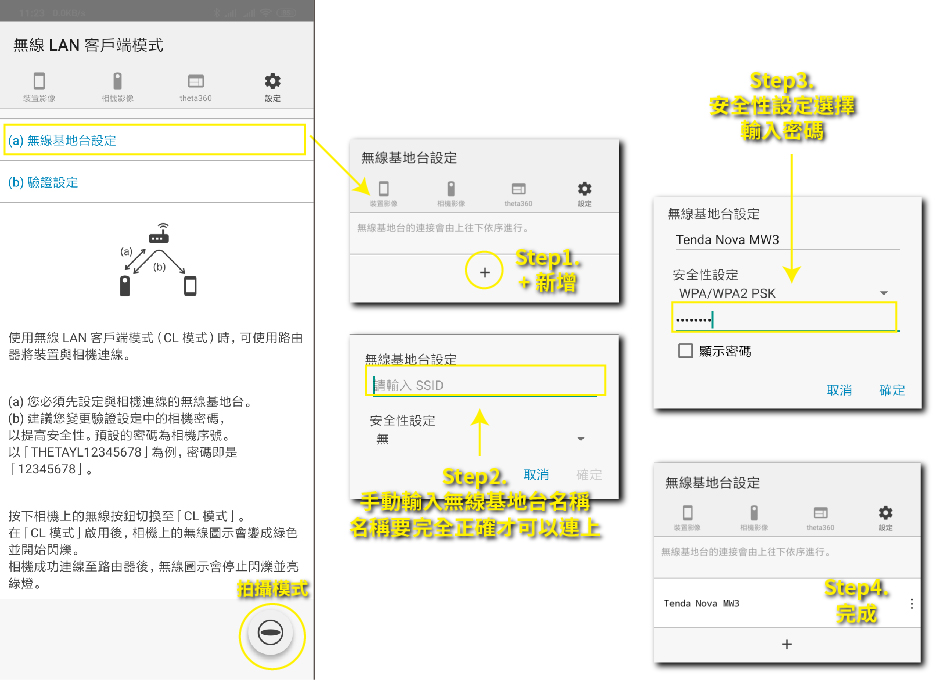Open three-dot menu beside Tenda Nova MW3
Image resolution: width=940 pixels, height=680 pixels.
click(911, 604)
